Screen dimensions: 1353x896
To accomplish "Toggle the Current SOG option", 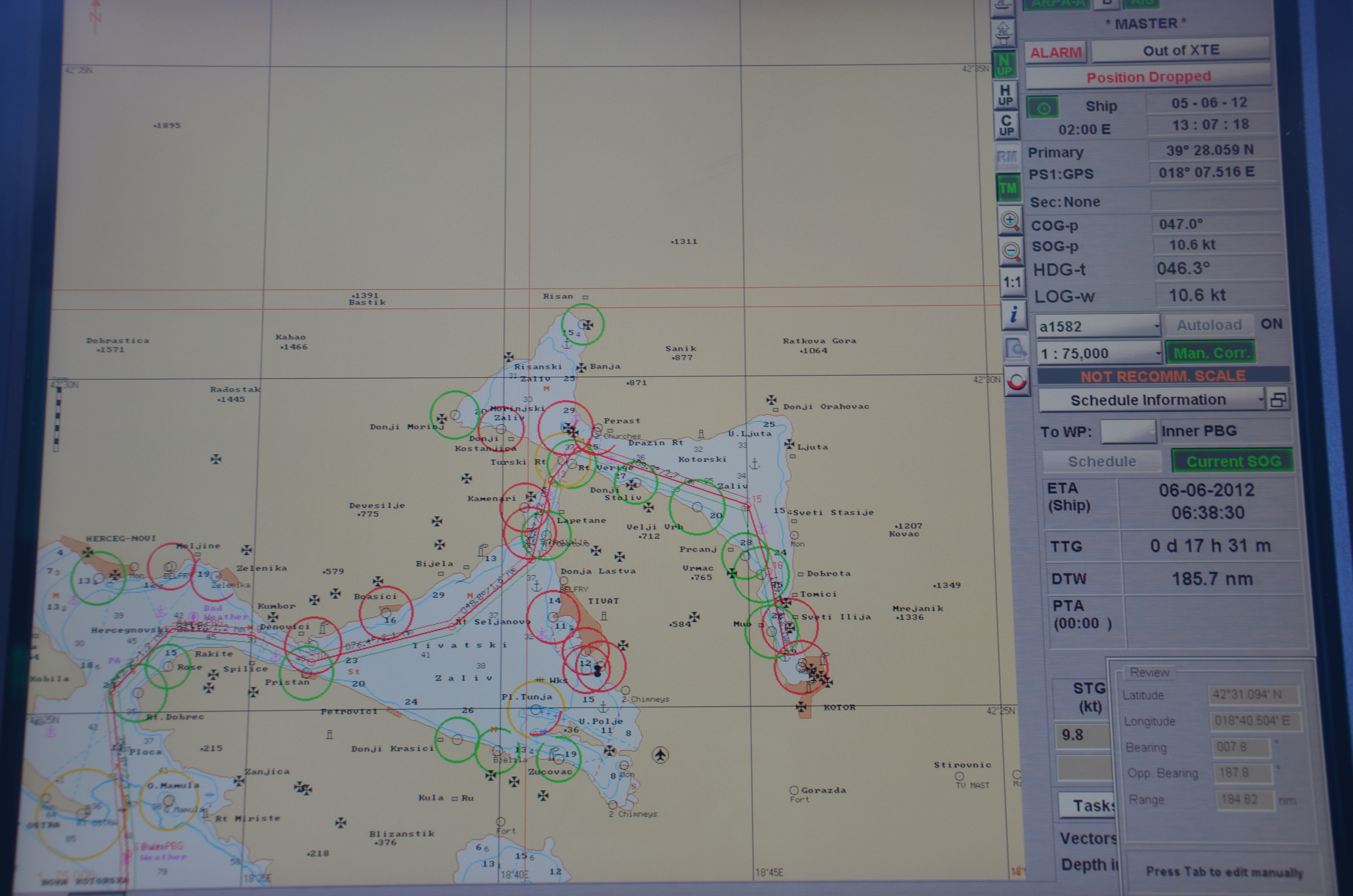I will [x=1232, y=461].
